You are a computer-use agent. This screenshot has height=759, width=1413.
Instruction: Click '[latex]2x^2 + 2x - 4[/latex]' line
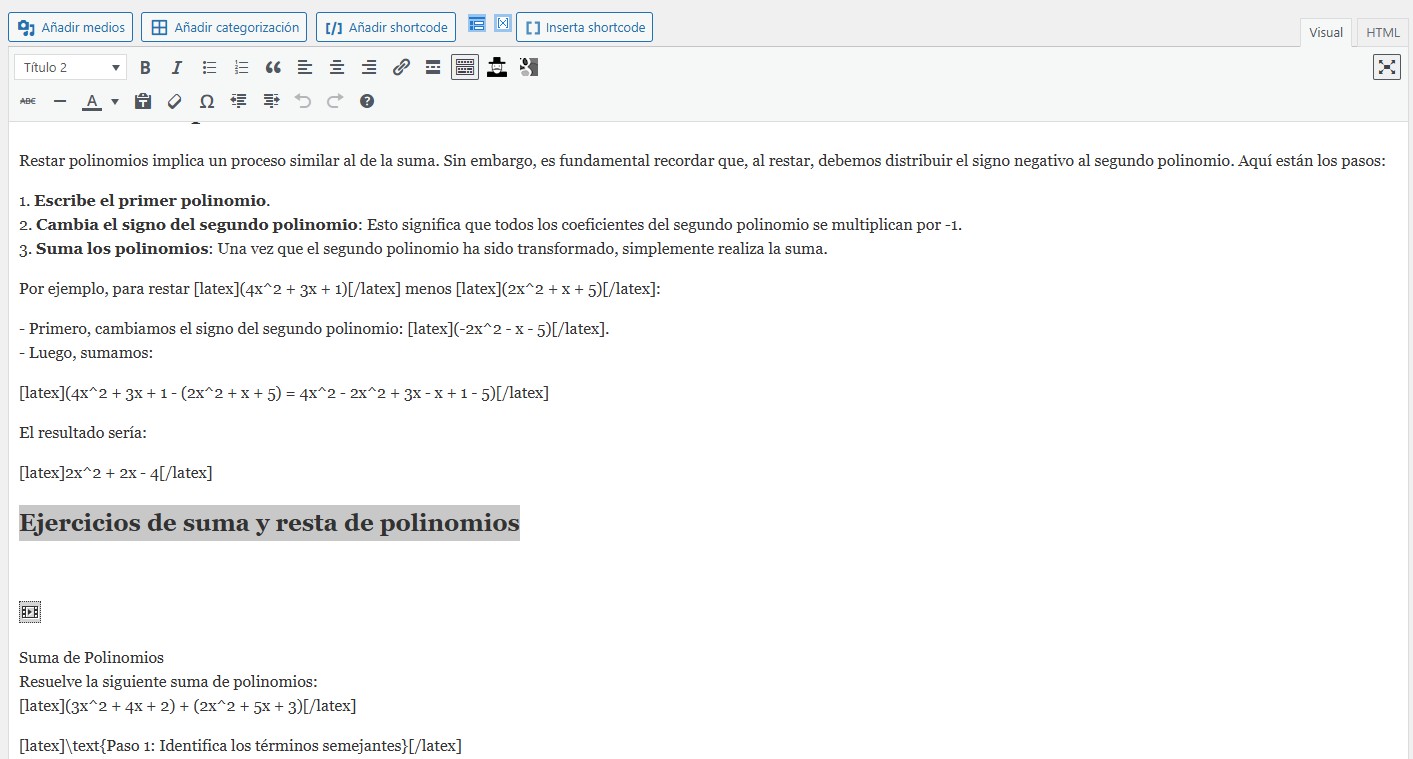coord(116,473)
